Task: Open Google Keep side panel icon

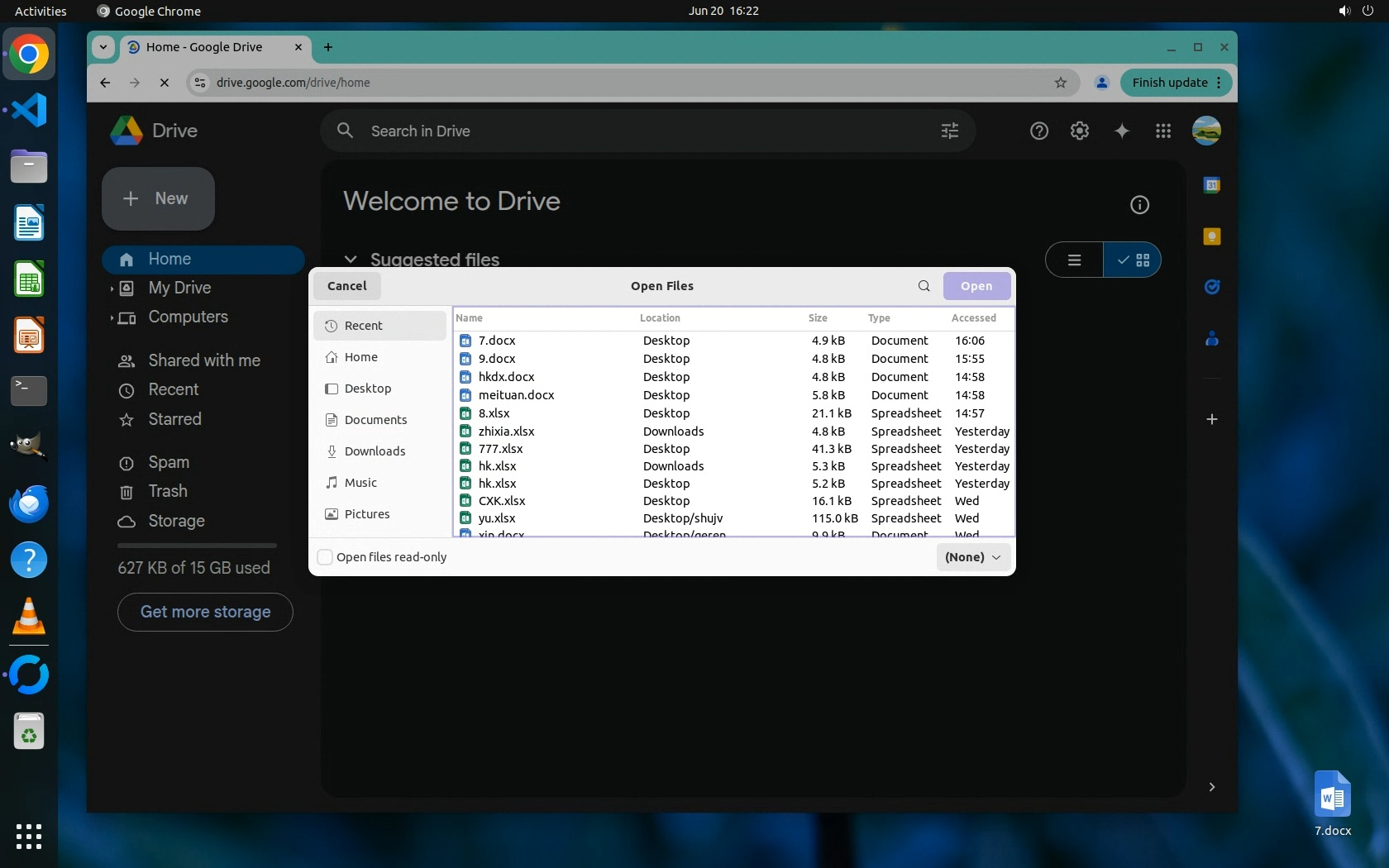Action: coord(1211,237)
